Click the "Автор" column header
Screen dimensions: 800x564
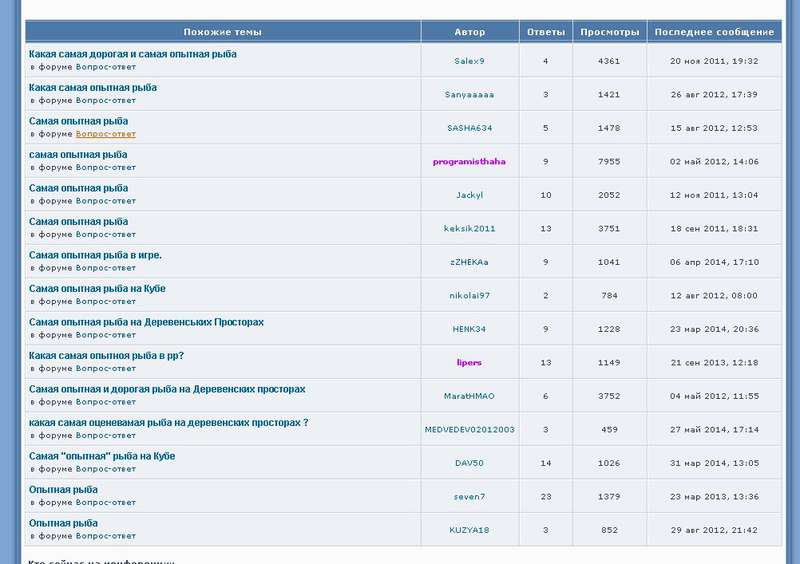pyautogui.click(x=470, y=32)
